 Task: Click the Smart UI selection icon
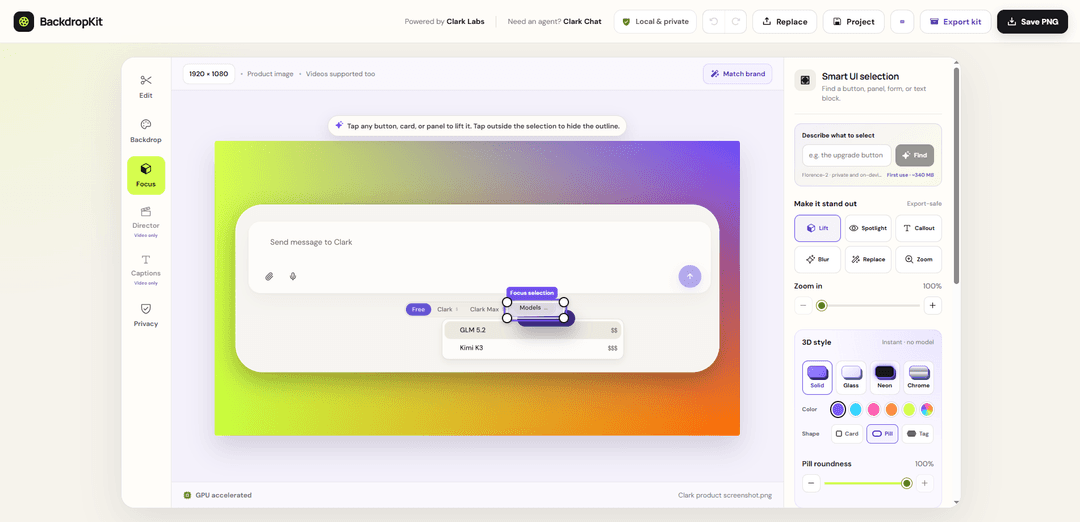(805, 80)
